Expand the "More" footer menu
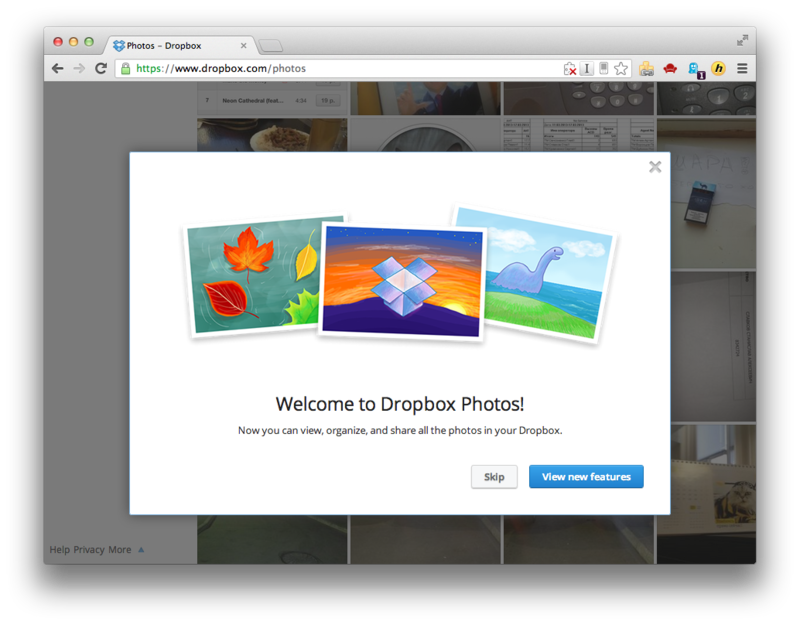The image size is (800, 625). pos(122,549)
